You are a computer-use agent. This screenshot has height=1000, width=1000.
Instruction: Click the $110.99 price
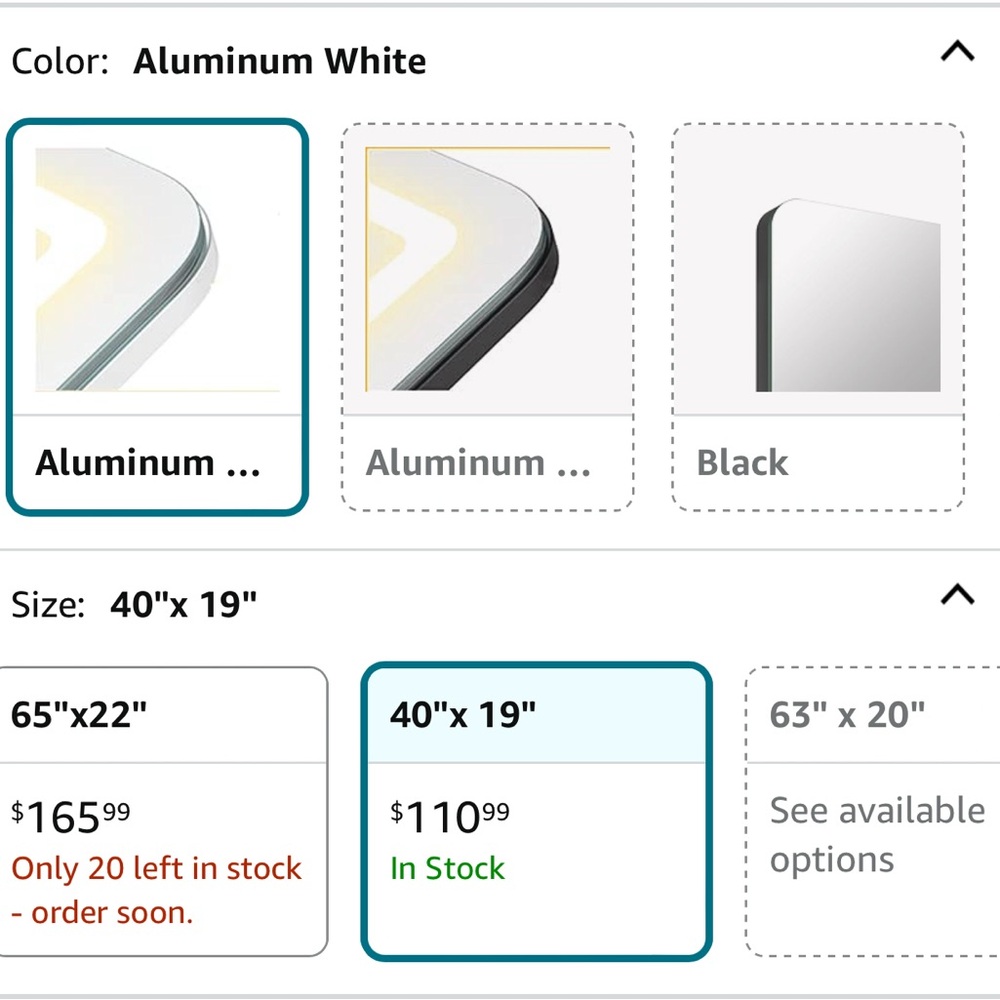(x=450, y=817)
